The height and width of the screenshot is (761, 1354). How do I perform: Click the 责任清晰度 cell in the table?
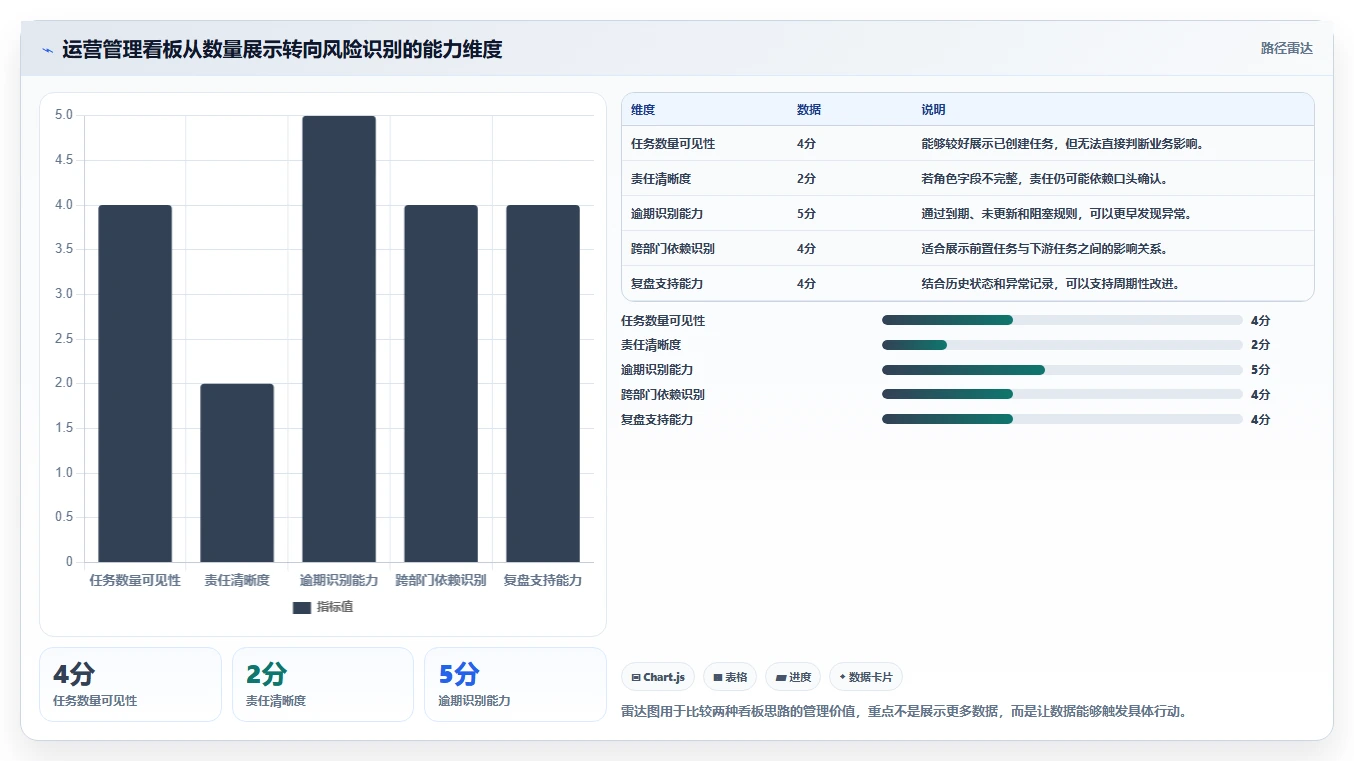(661, 179)
